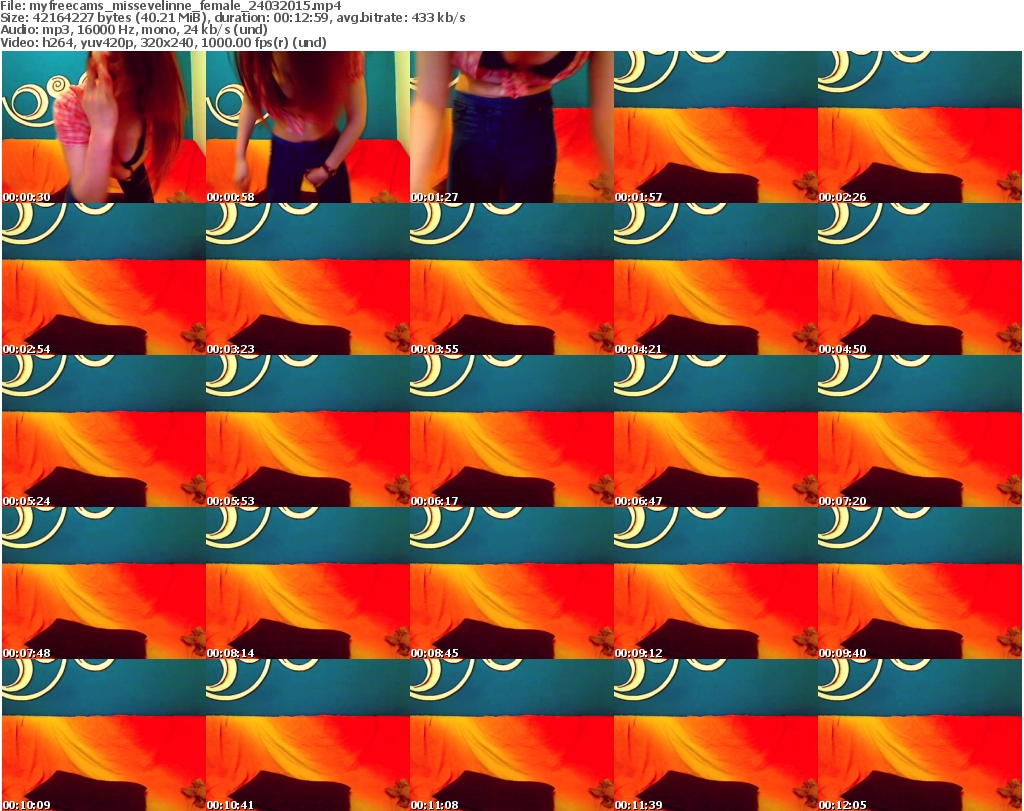Click the frame at 00:10:09
1024x811 pixels.
point(104,735)
